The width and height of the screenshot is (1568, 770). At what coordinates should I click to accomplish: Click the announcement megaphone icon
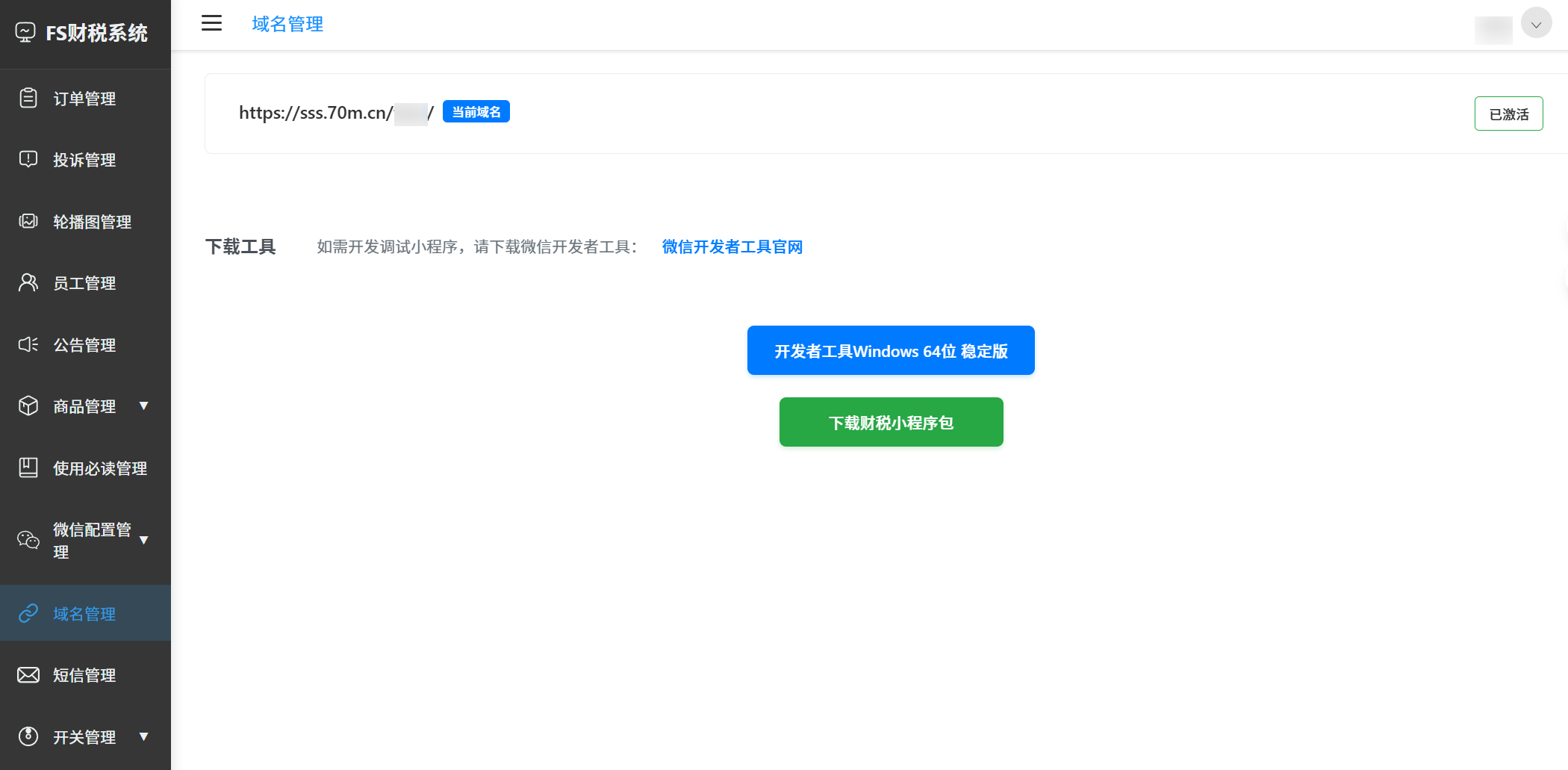click(x=28, y=344)
